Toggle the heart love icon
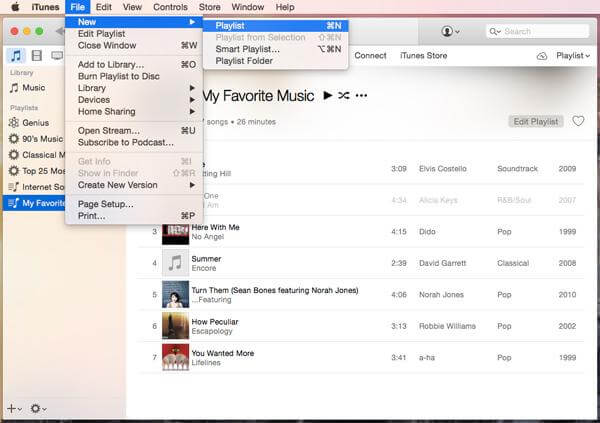 click(x=578, y=121)
